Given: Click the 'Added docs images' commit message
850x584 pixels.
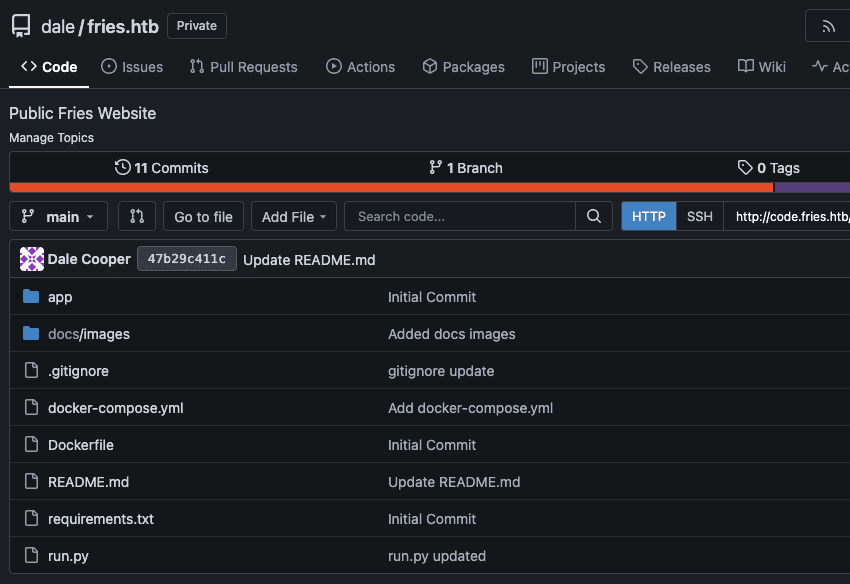Looking at the screenshot, I should click(452, 334).
